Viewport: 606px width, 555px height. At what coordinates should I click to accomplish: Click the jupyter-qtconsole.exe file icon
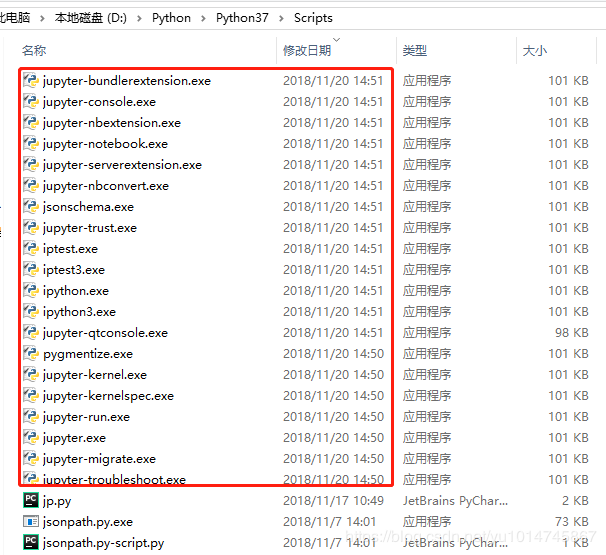(x=31, y=332)
